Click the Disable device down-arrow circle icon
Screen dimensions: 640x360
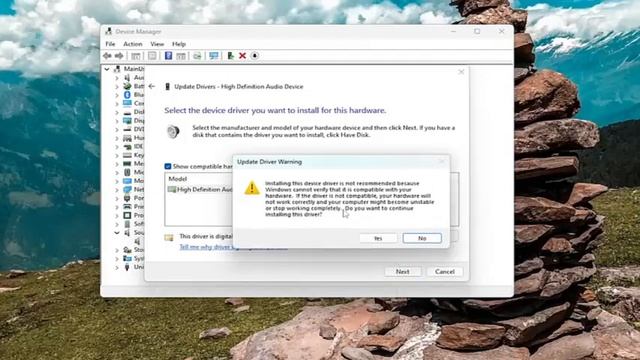pyautogui.click(x=255, y=56)
